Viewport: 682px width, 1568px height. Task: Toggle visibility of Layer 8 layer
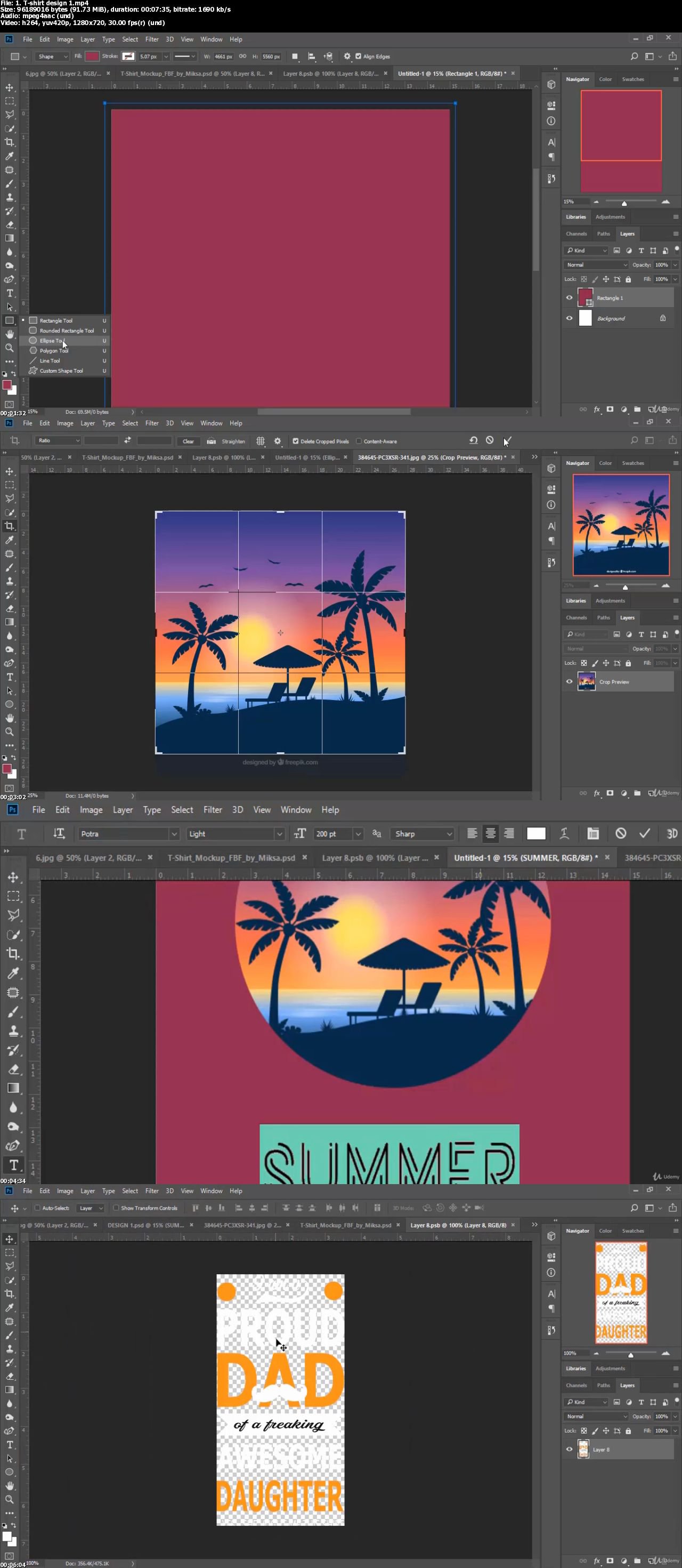[x=570, y=1449]
